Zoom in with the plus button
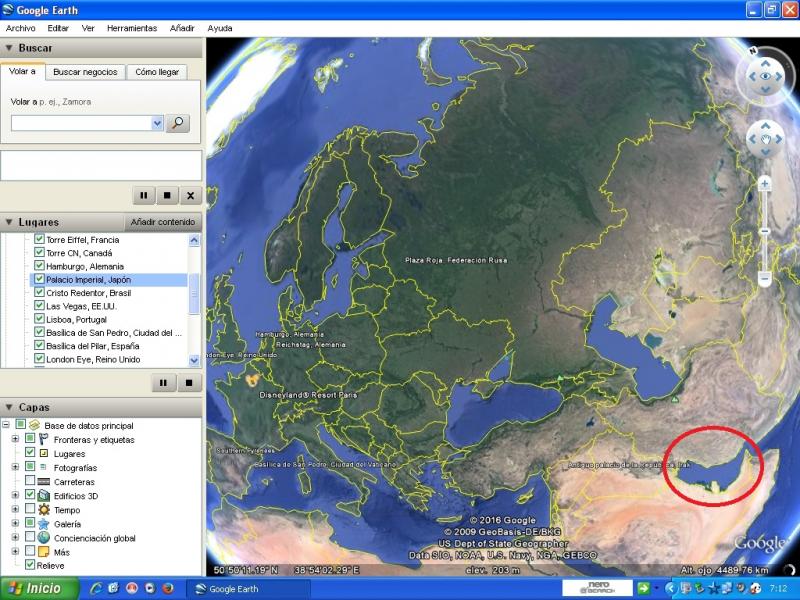 (x=764, y=183)
